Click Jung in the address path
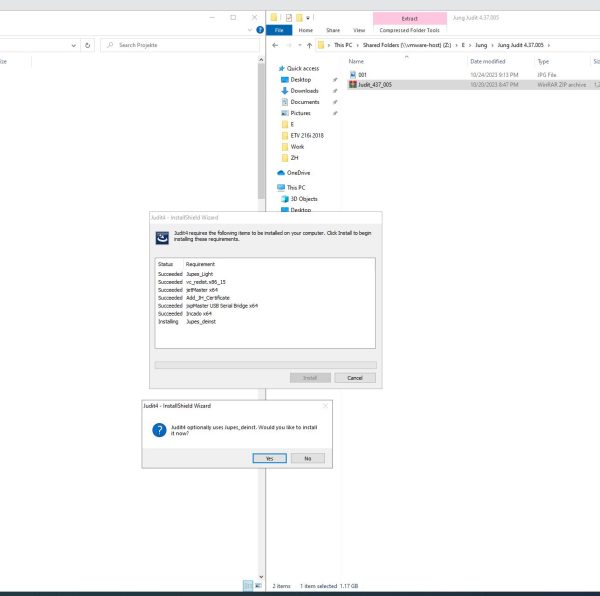The width and height of the screenshot is (600, 596). pos(481,45)
